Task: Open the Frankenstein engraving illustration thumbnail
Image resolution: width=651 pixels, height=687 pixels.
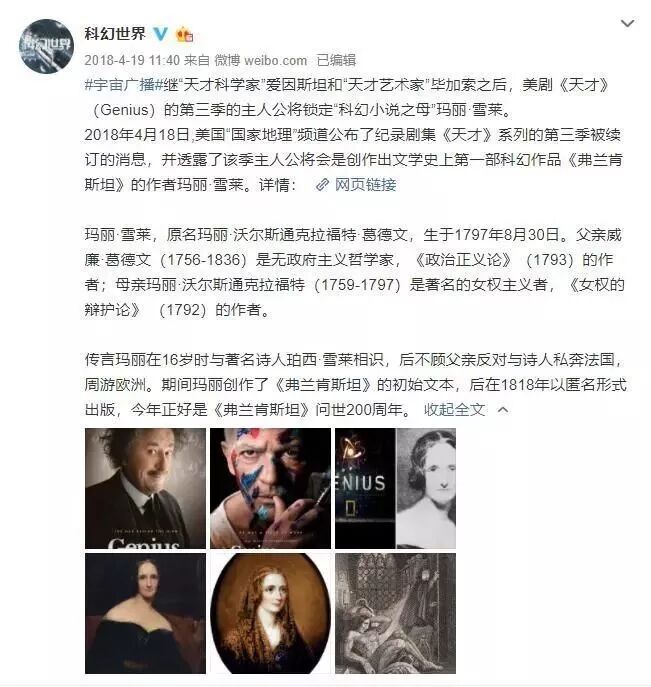Action: pyautogui.click(x=395, y=613)
